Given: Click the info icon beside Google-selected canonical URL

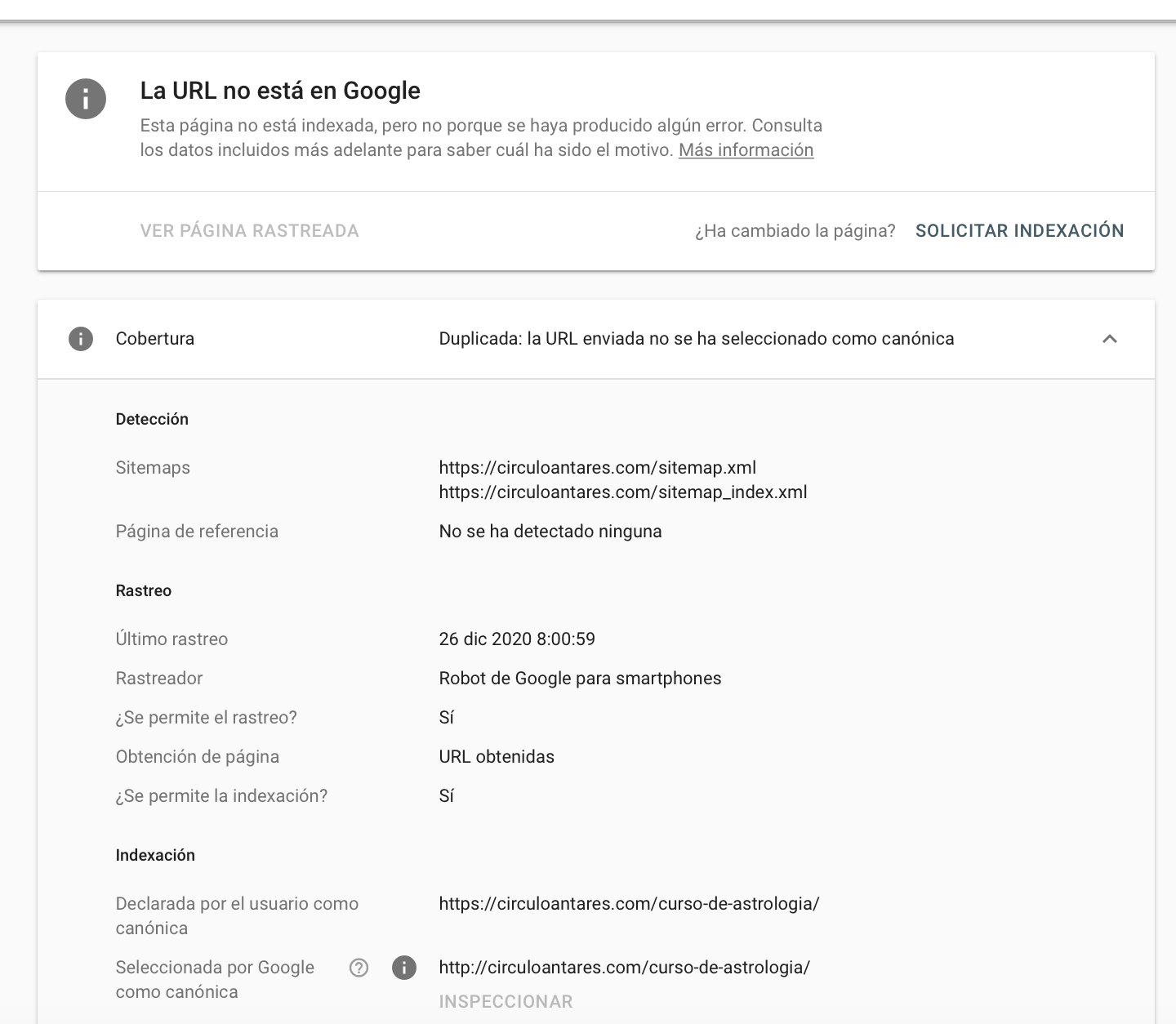Looking at the screenshot, I should [x=404, y=968].
